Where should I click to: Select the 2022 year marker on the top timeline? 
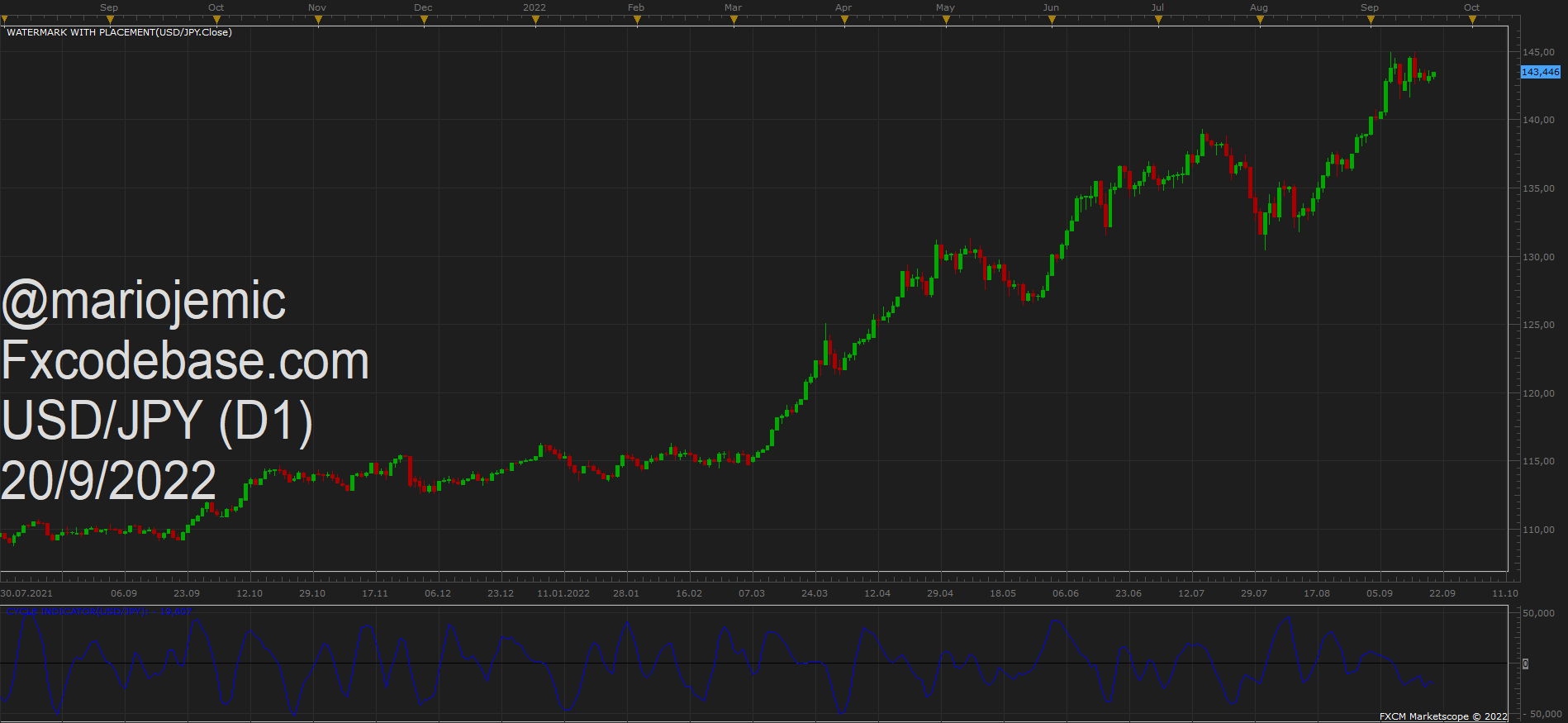point(535,7)
